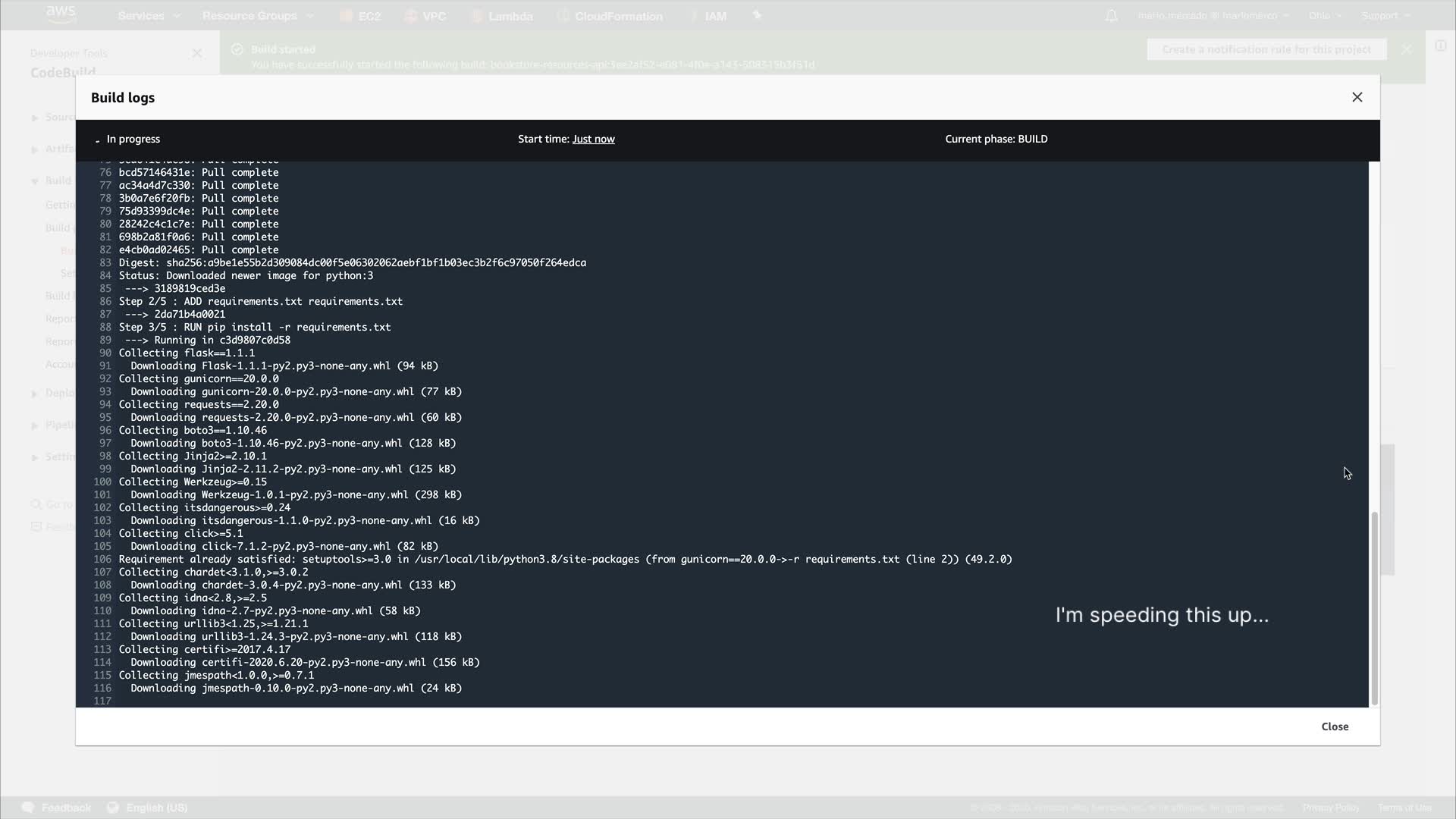Click the build log vertical scrollbar thumb
Screen dimensions: 1456x819
1374,607
